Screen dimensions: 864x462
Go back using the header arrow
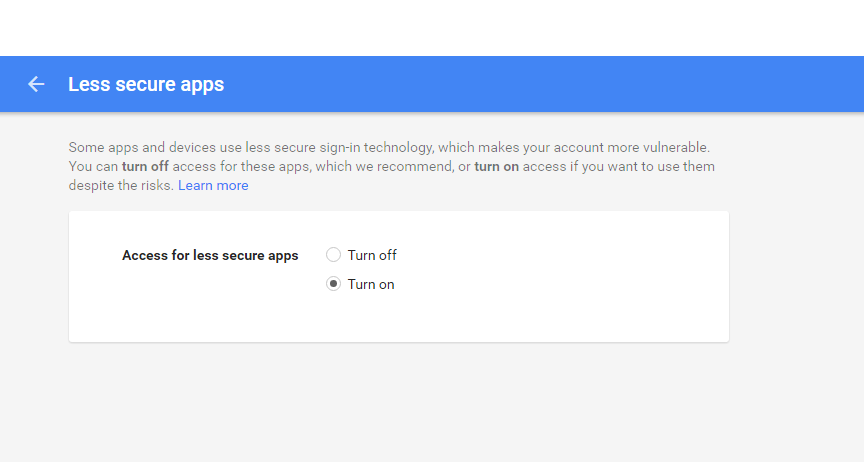(36, 84)
